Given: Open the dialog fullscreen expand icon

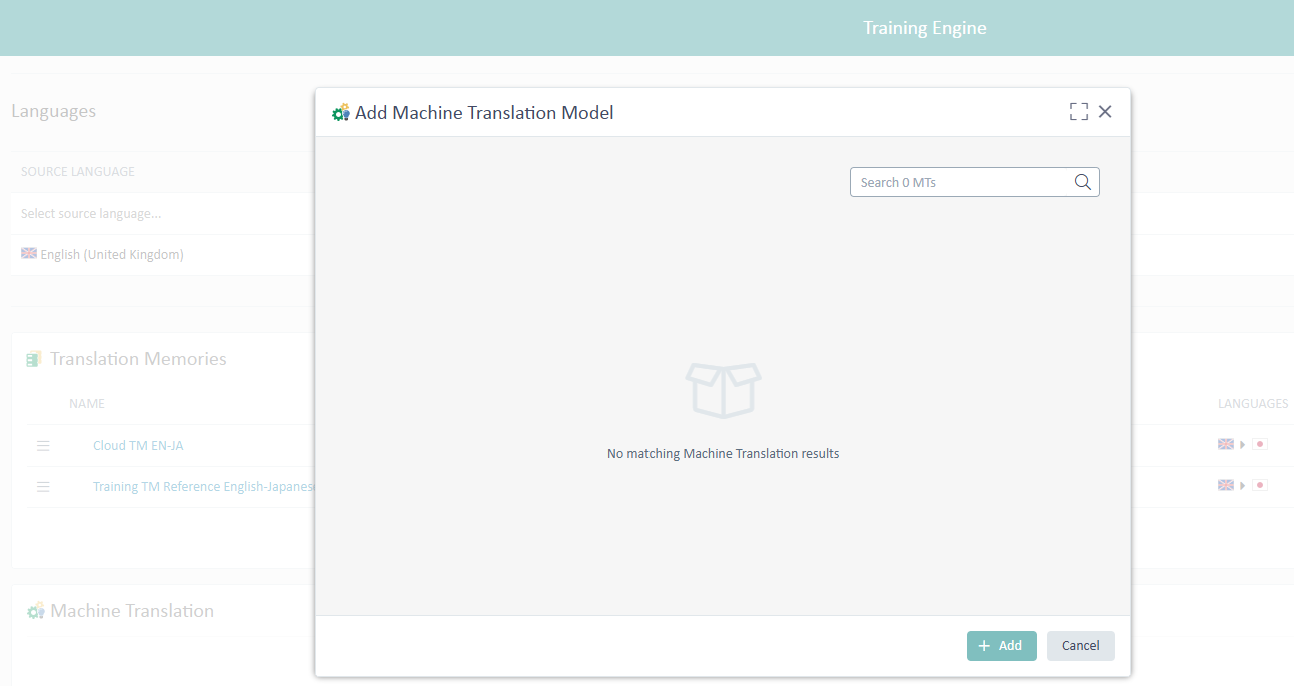Looking at the screenshot, I should pyautogui.click(x=1078, y=111).
